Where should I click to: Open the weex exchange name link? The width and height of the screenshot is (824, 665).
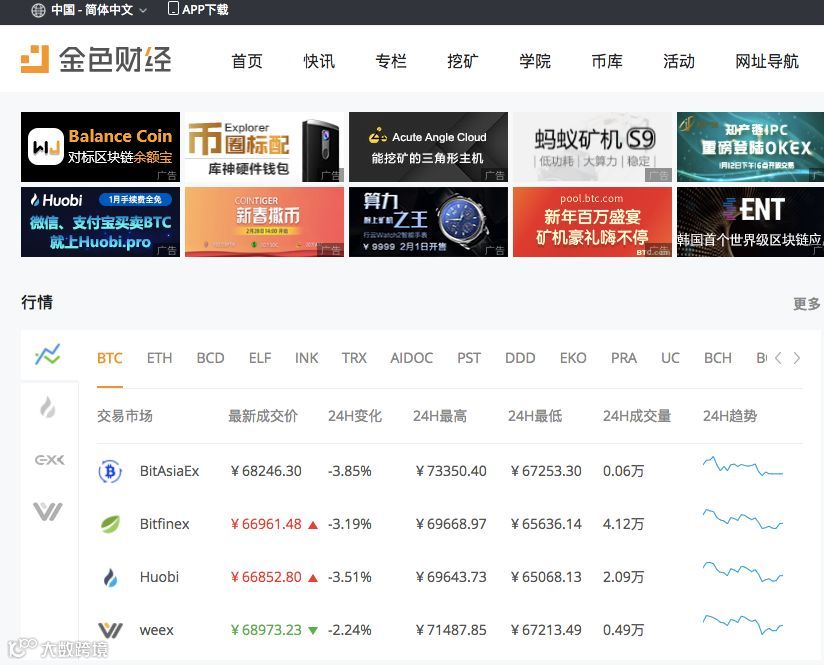coord(157,630)
